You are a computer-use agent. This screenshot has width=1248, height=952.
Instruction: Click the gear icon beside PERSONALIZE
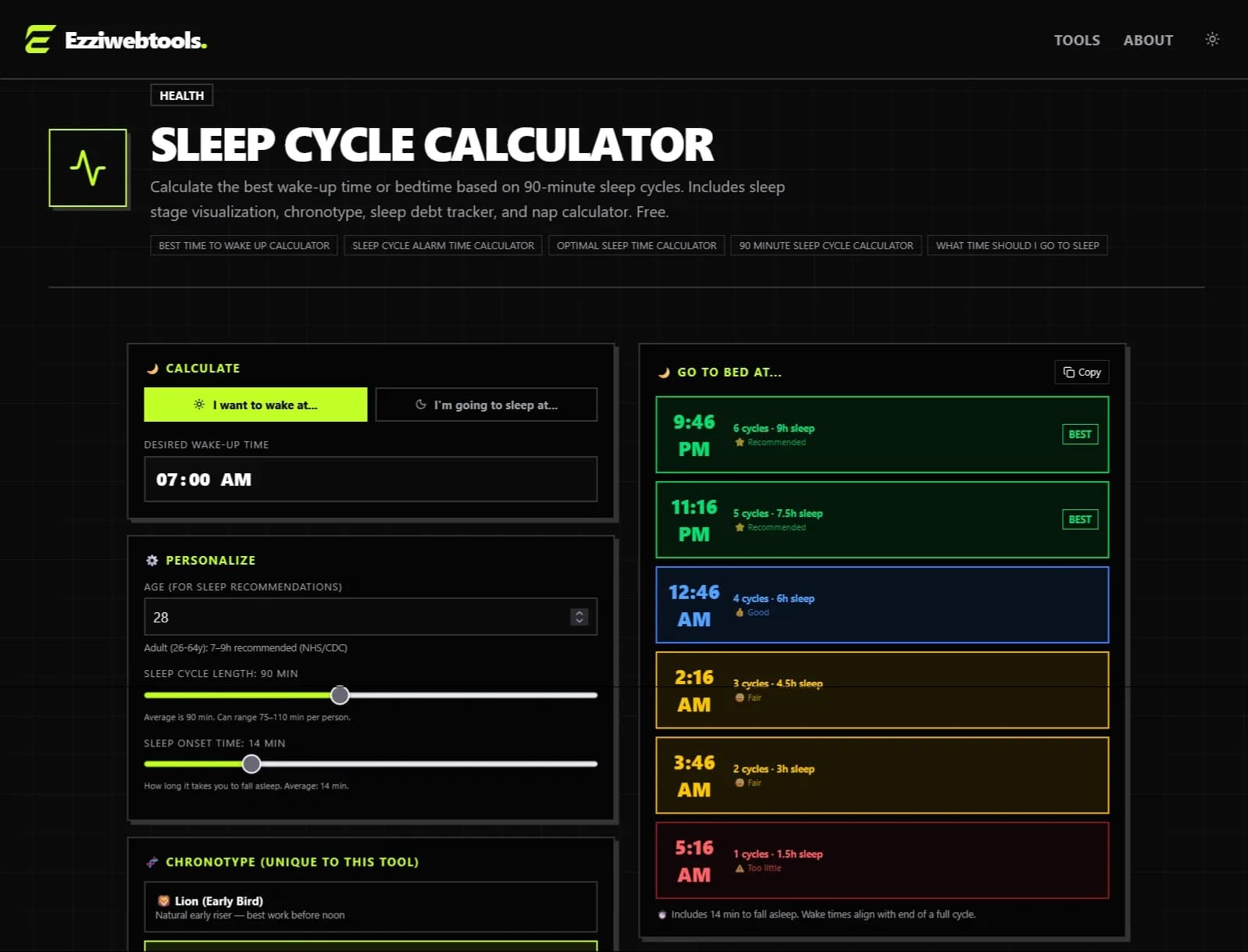[152, 561]
